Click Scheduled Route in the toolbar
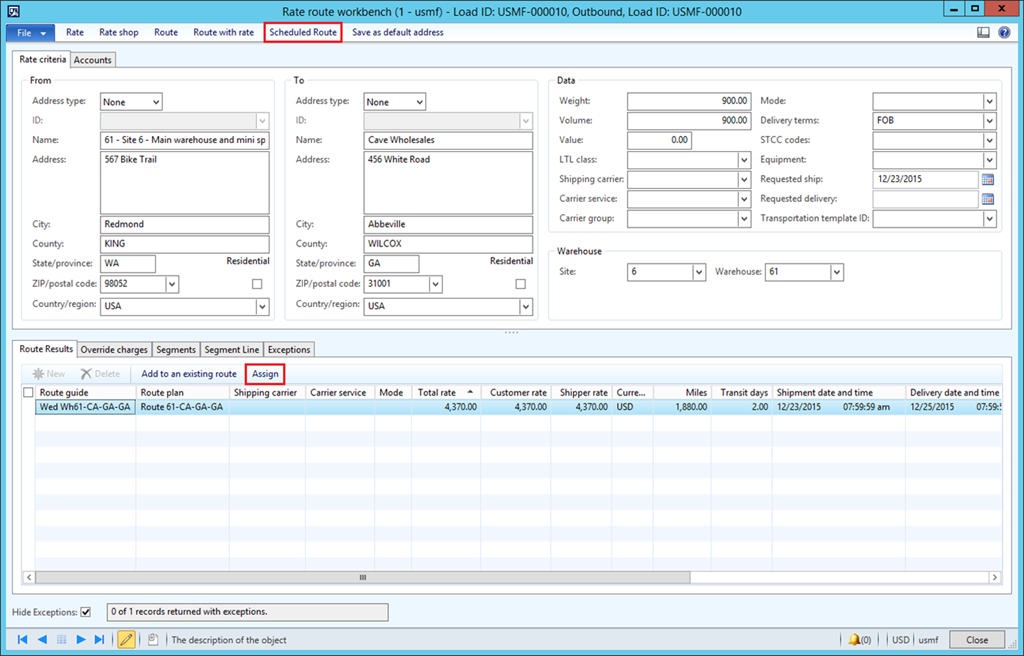Viewport: 1024px width, 656px height. (303, 32)
